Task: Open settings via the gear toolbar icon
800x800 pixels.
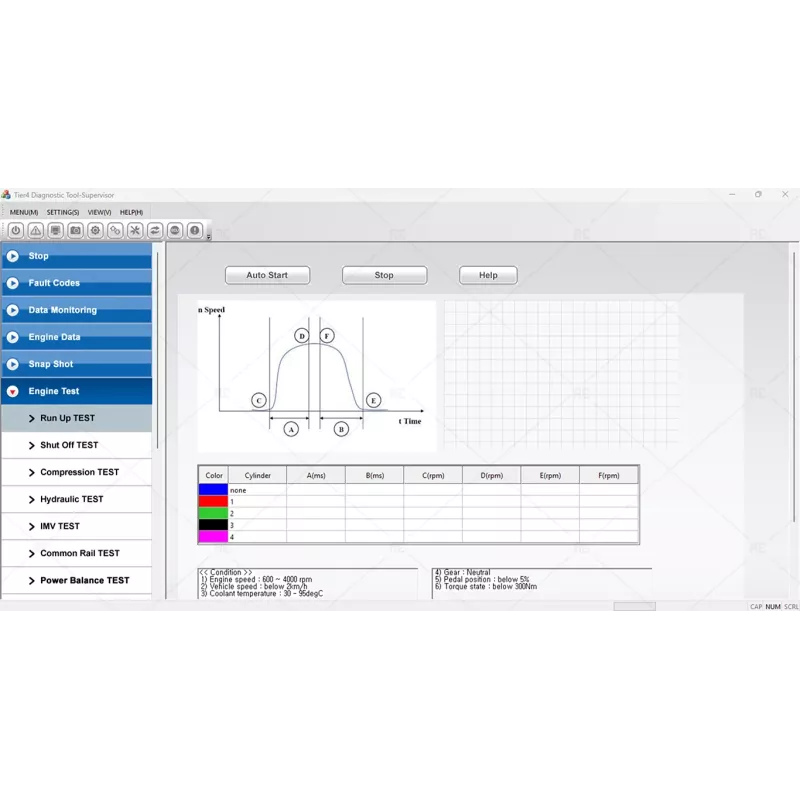Action: click(95, 230)
